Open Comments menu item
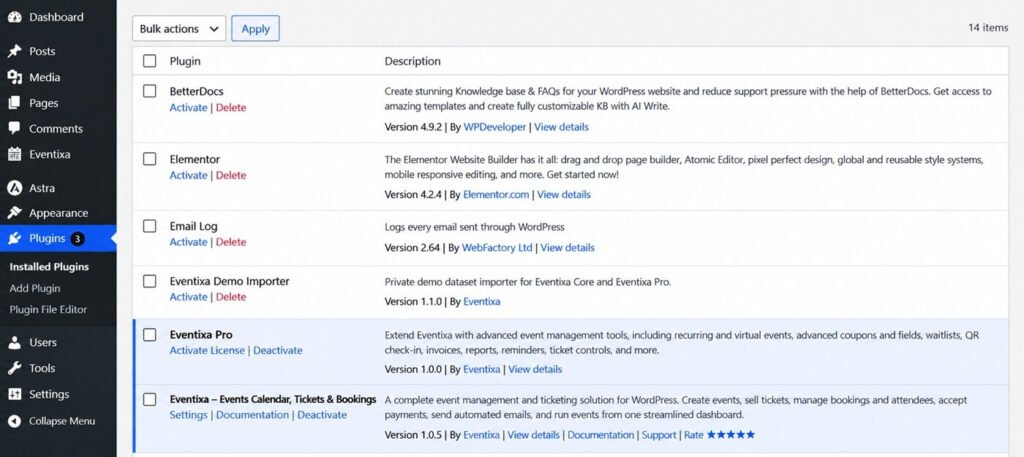 (58, 129)
